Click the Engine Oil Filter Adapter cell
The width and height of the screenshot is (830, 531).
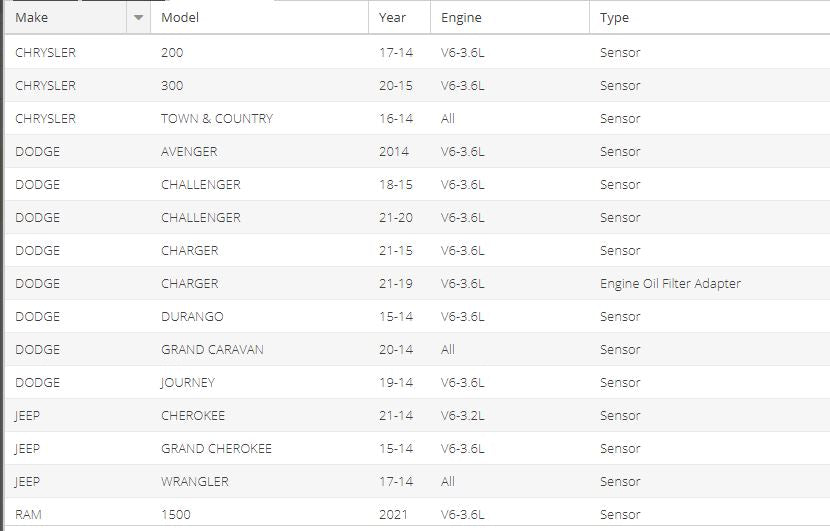coord(670,283)
